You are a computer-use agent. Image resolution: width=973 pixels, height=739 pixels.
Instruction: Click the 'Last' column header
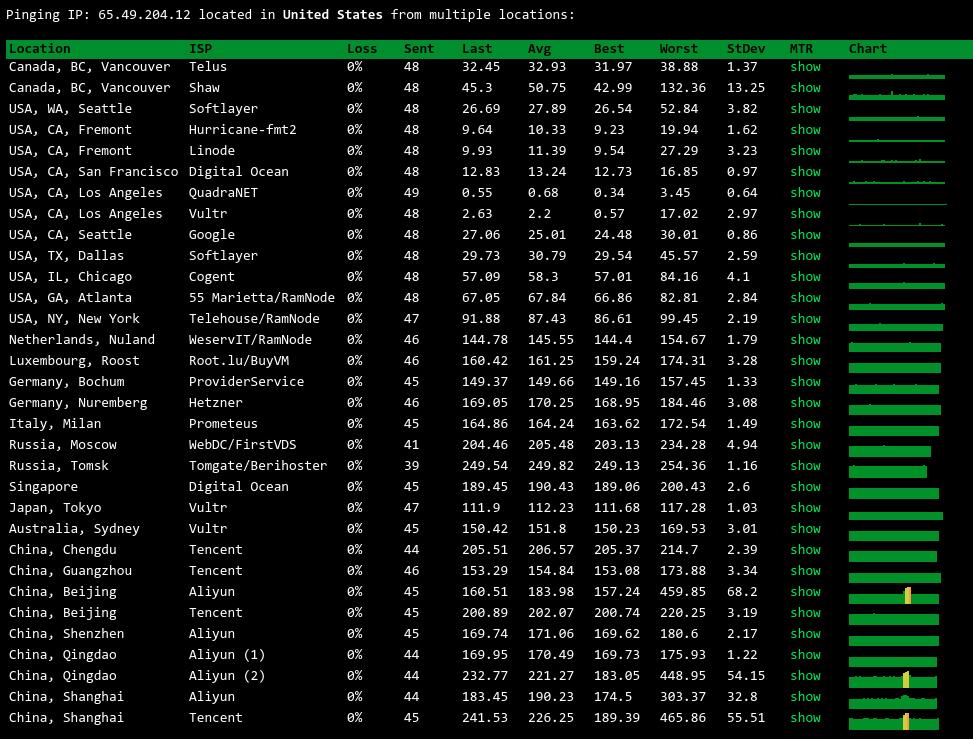tap(477, 49)
